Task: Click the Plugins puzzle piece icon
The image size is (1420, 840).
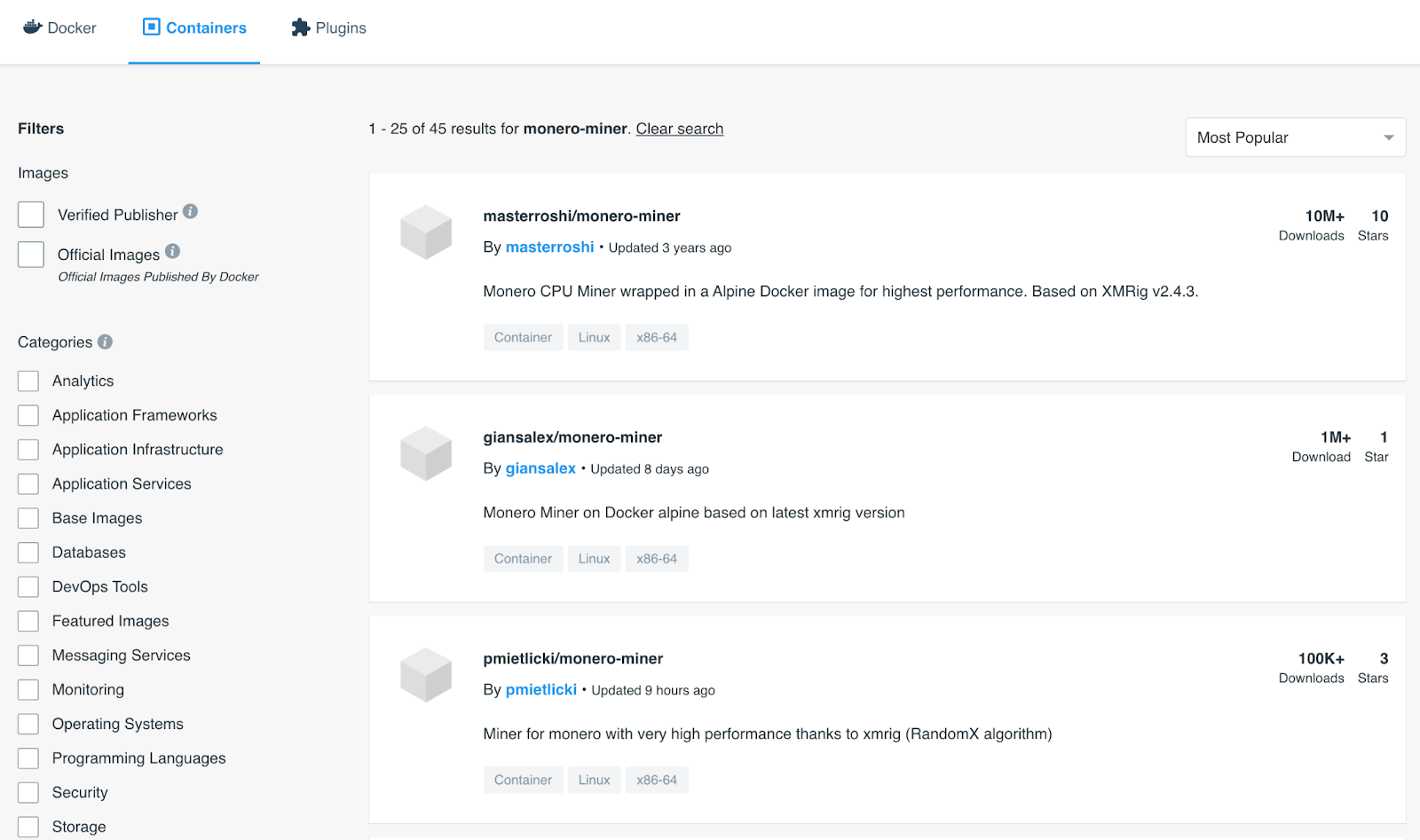Action: click(x=301, y=27)
